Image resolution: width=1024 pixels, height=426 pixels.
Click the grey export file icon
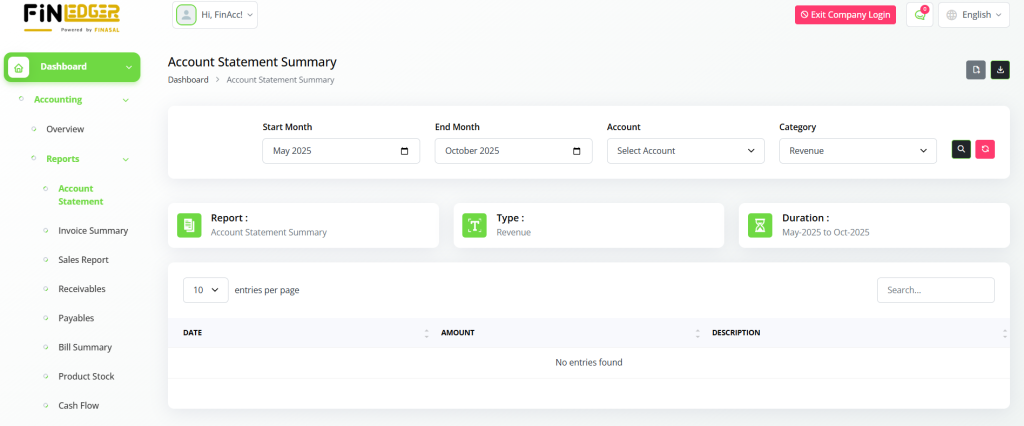tap(976, 70)
